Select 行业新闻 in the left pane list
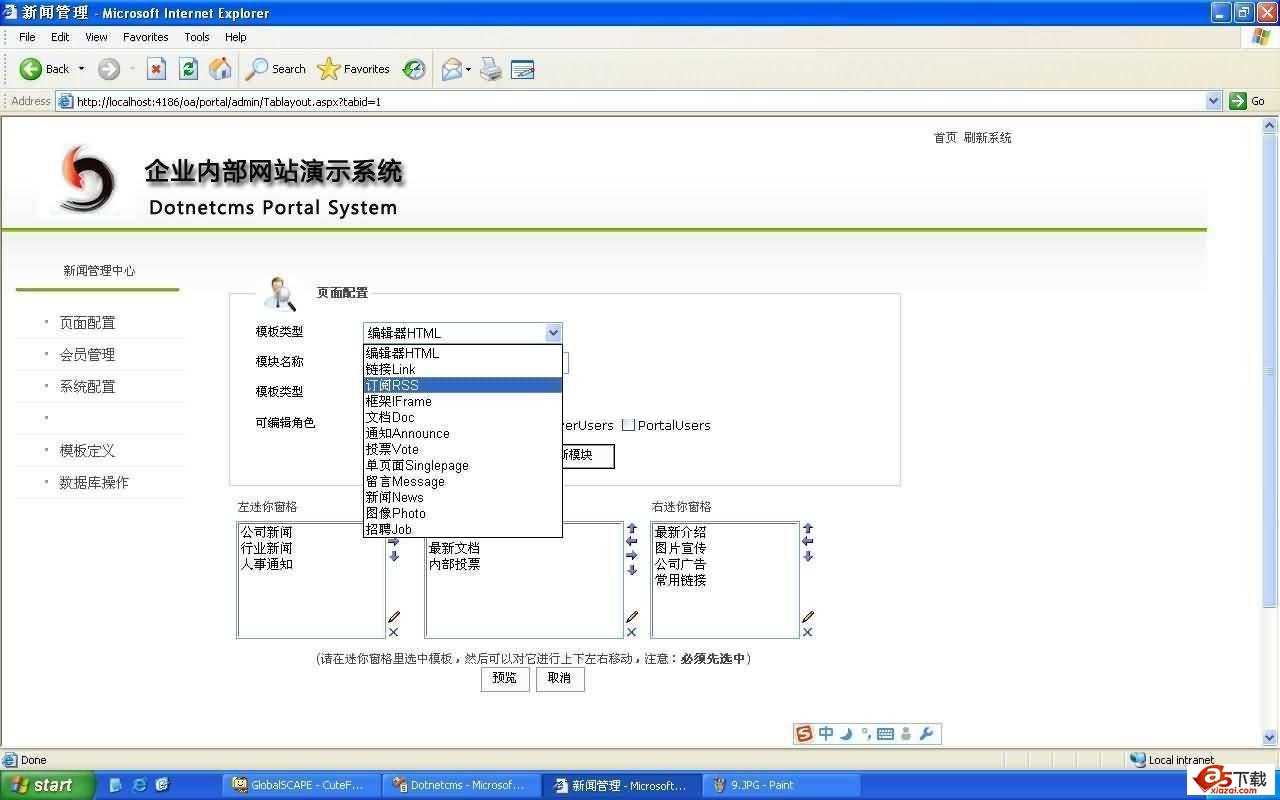 point(266,549)
